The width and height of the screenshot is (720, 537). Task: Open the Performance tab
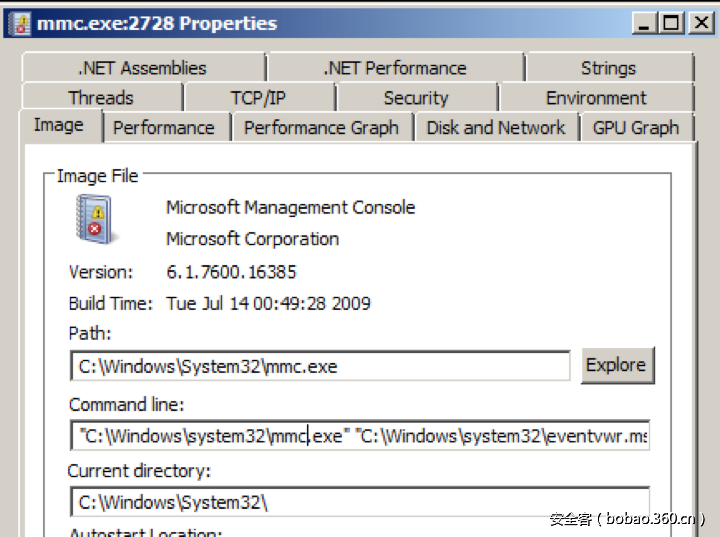coord(164,128)
